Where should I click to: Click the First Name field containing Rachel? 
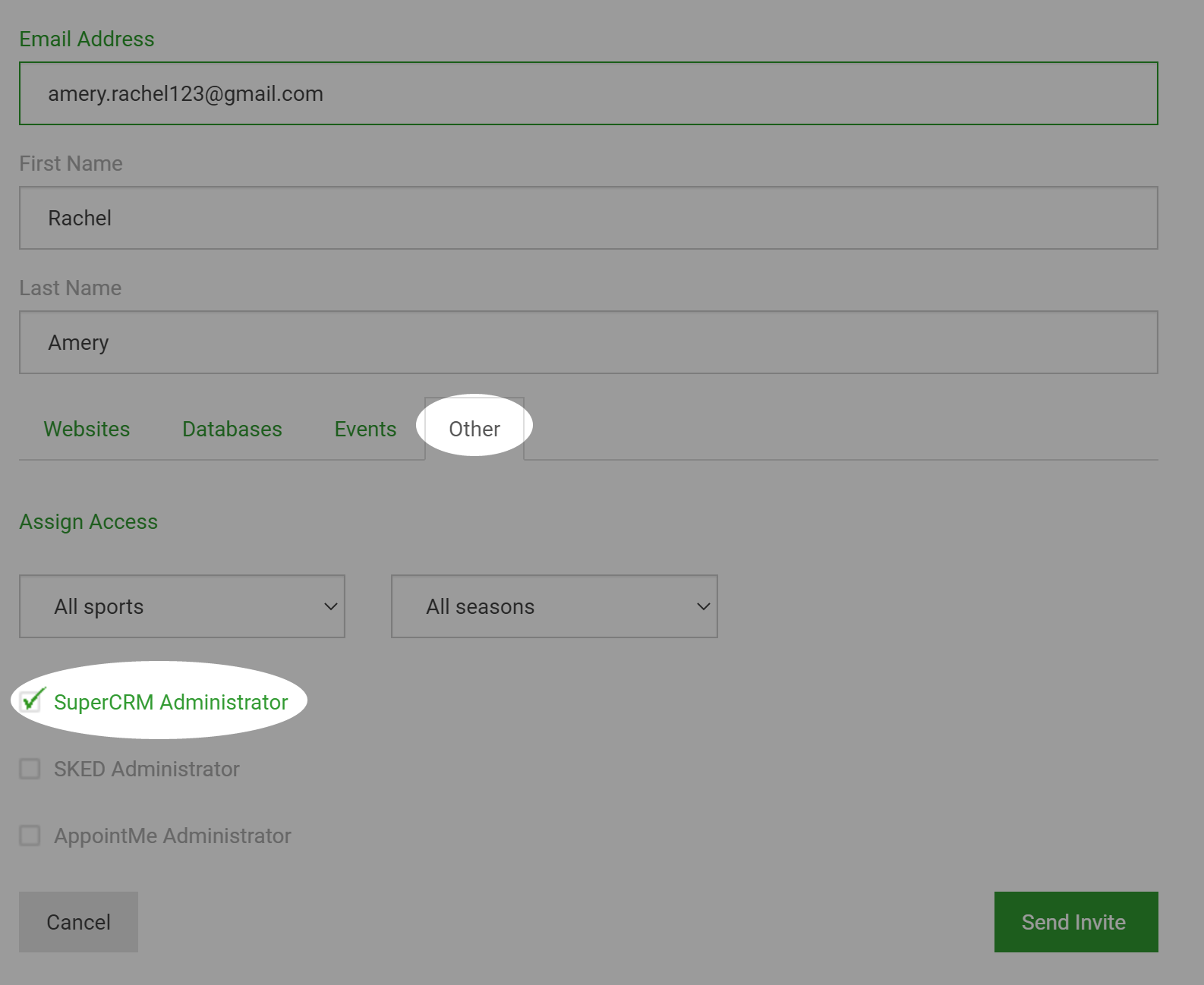point(588,218)
